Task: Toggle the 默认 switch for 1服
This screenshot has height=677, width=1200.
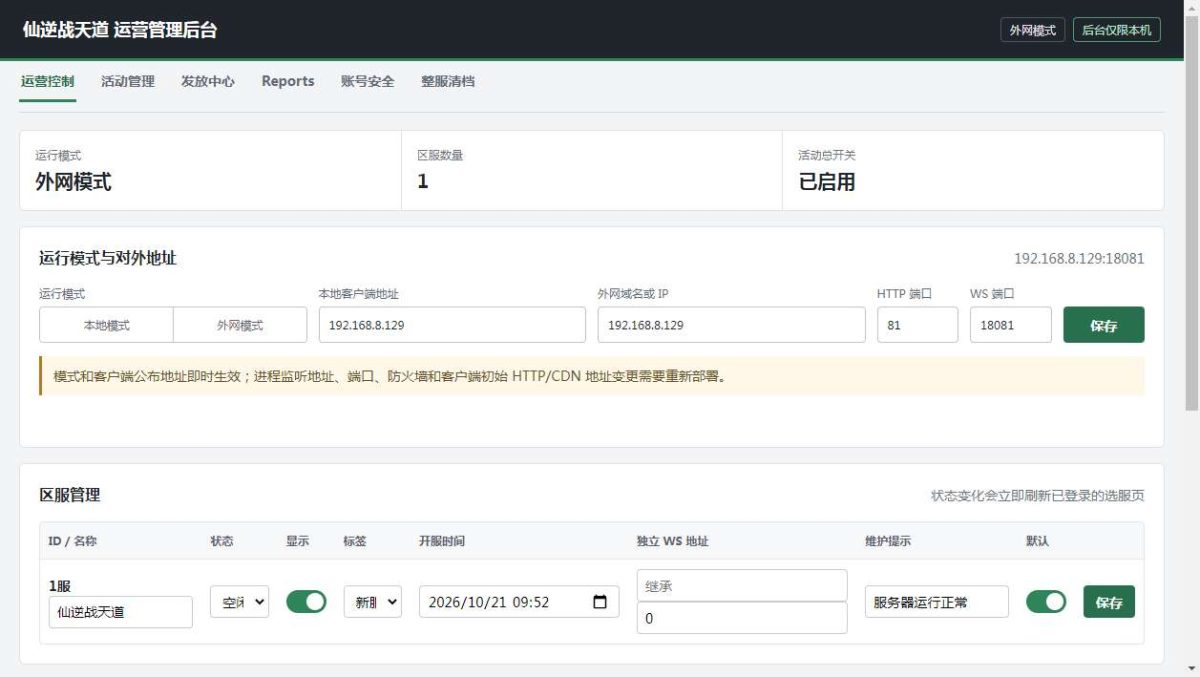Action: click(x=1046, y=601)
